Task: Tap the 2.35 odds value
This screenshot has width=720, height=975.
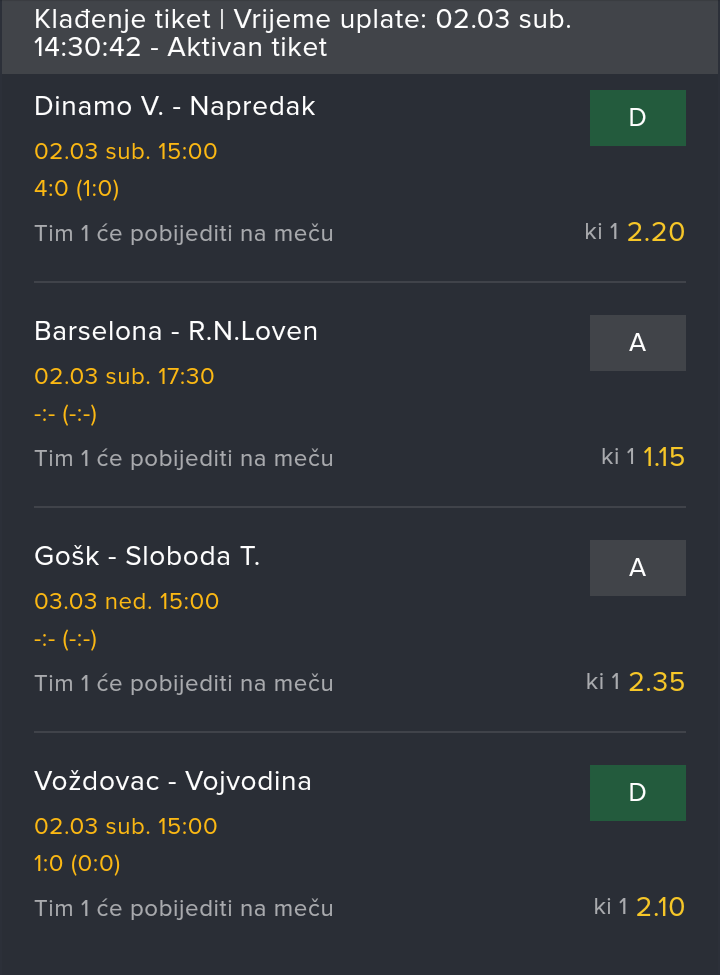Action: pyautogui.click(x=656, y=682)
